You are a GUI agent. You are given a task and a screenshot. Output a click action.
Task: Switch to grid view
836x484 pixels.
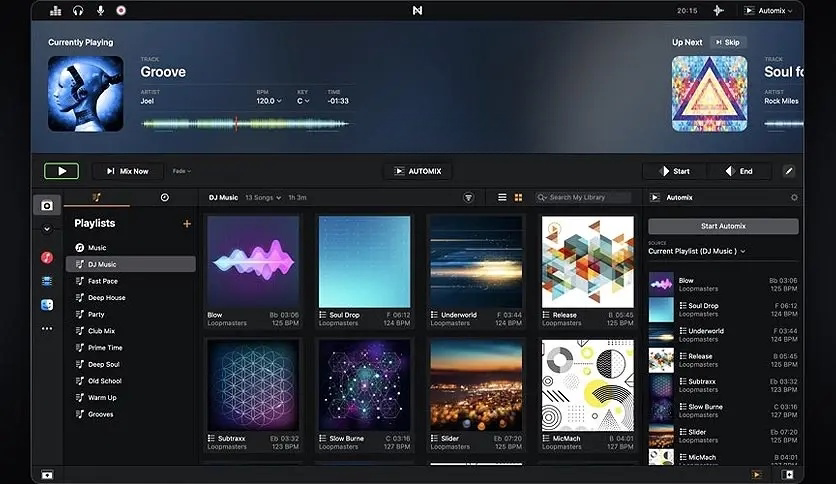tap(518, 197)
